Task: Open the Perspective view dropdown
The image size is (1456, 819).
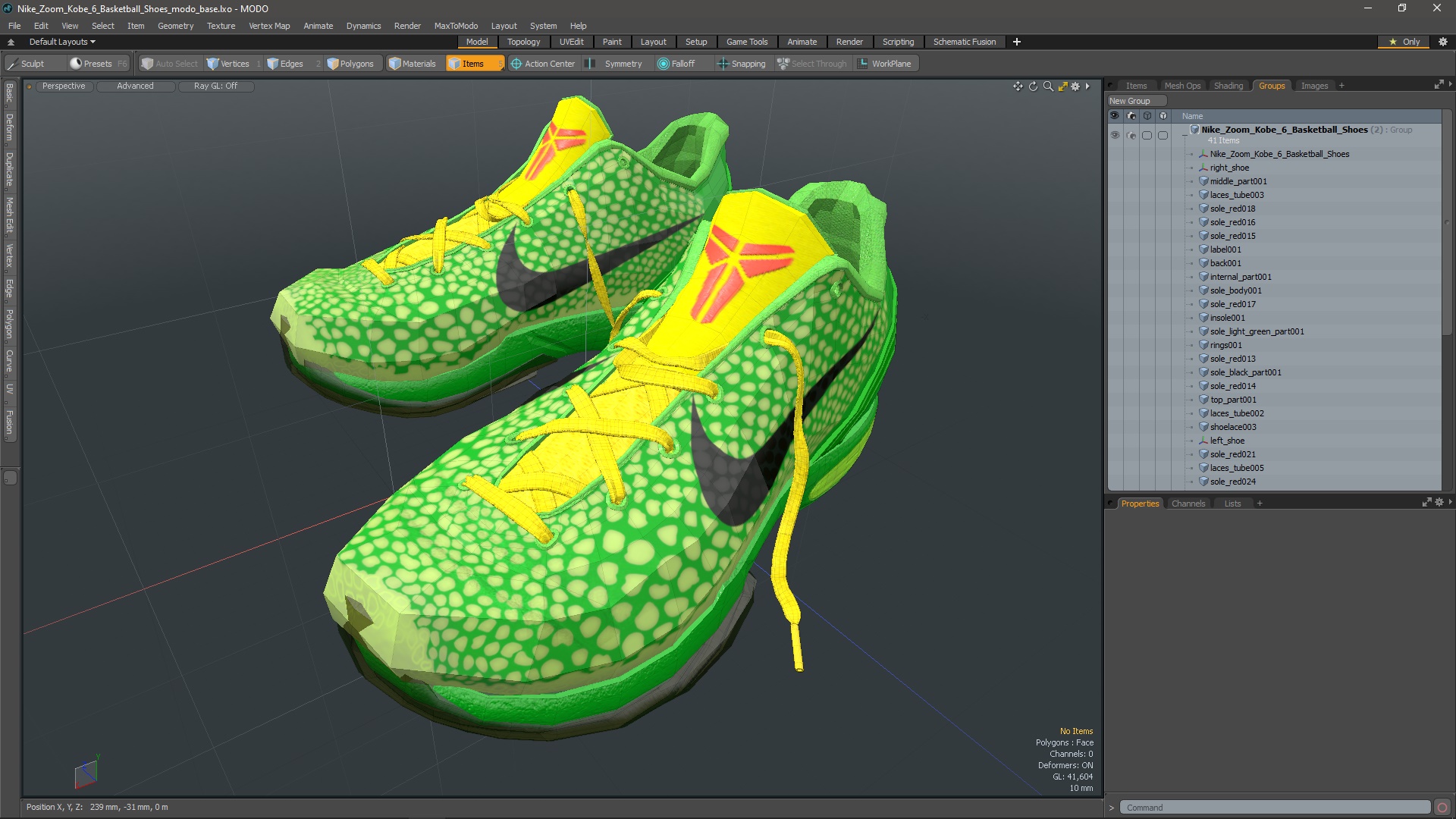Action: point(64,86)
